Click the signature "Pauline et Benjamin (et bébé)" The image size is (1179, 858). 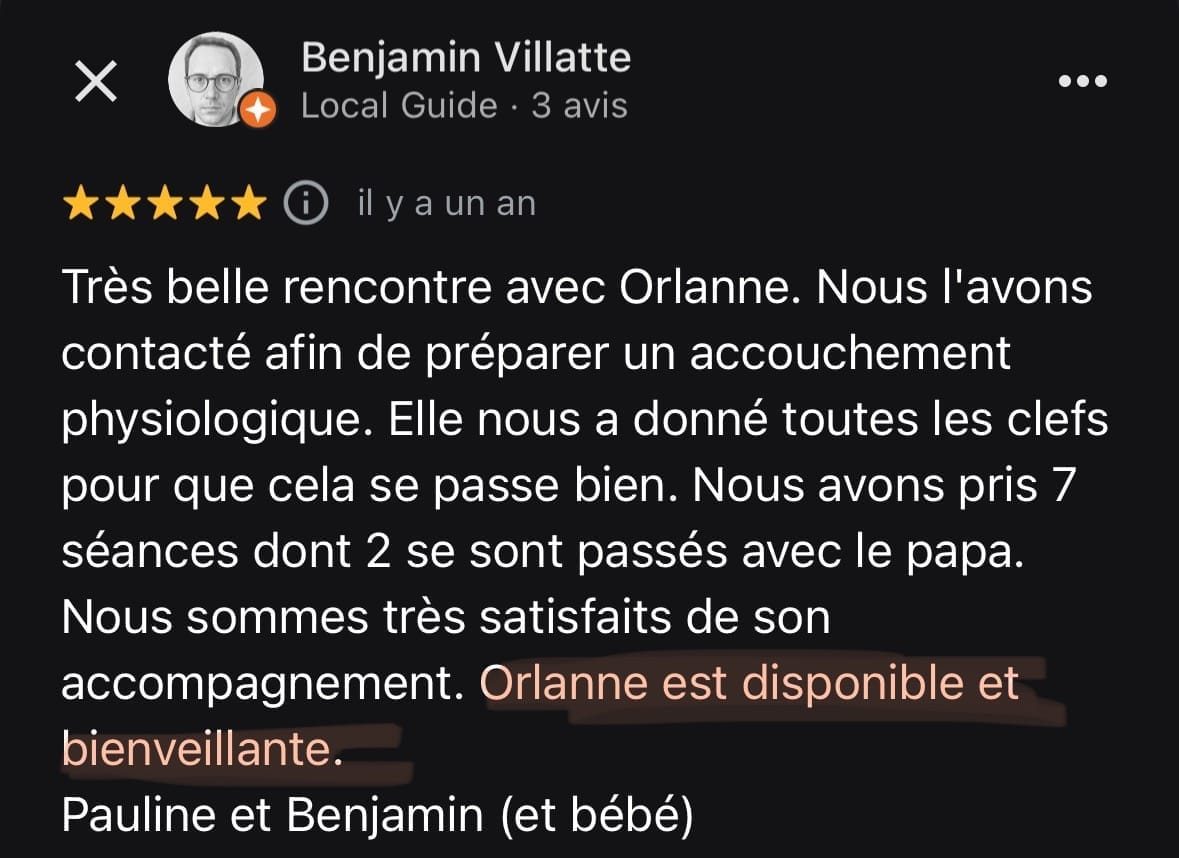(377, 816)
